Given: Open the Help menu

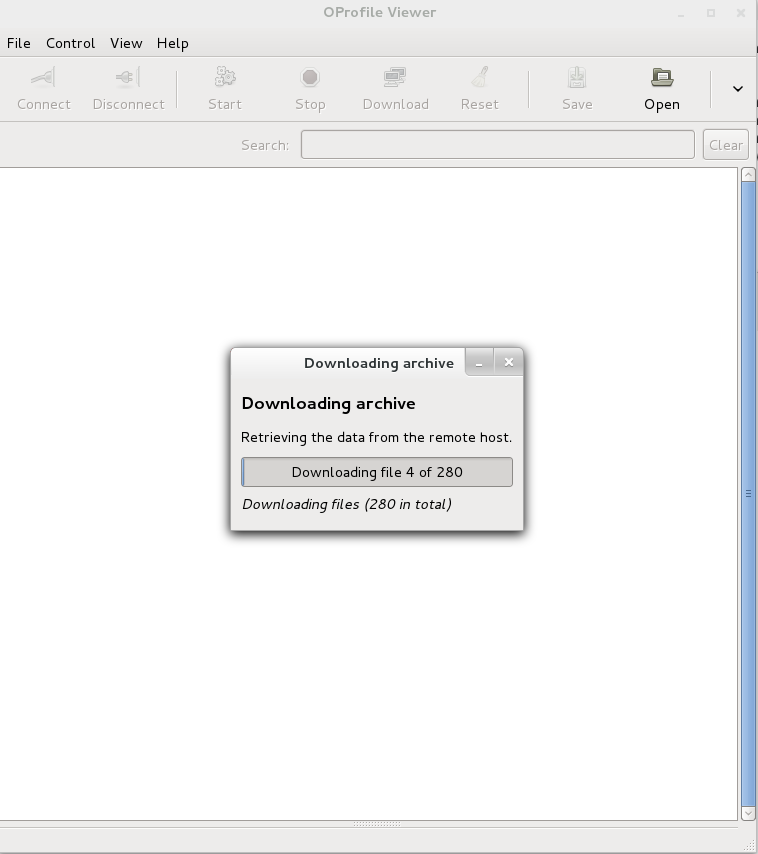Looking at the screenshot, I should pyautogui.click(x=172, y=43).
